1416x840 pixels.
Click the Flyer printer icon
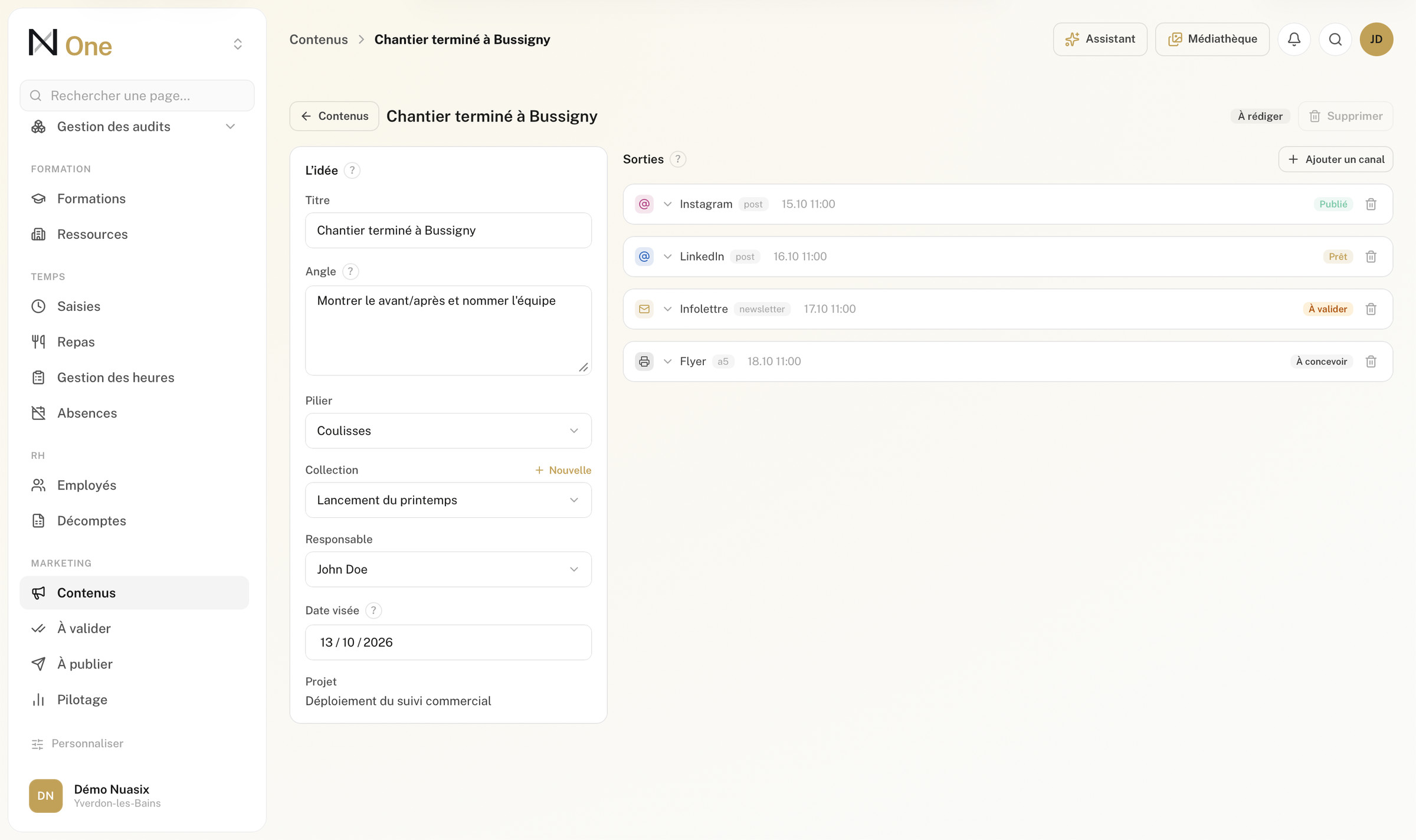click(x=644, y=362)
